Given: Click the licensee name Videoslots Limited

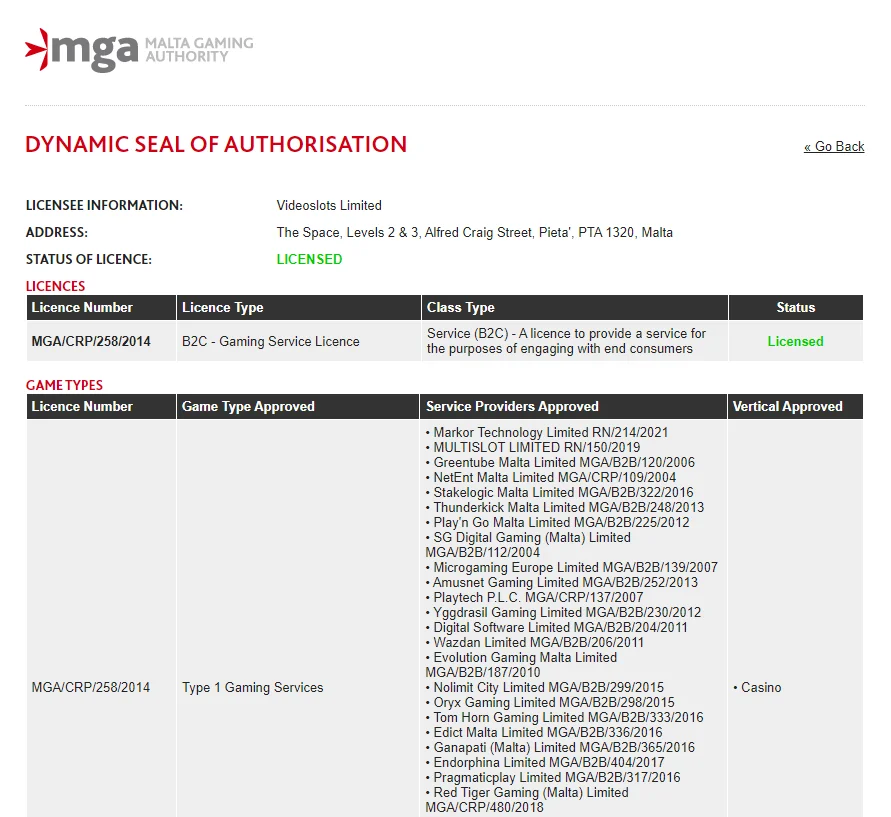Looking at the screenshot, I should [329, 205].
